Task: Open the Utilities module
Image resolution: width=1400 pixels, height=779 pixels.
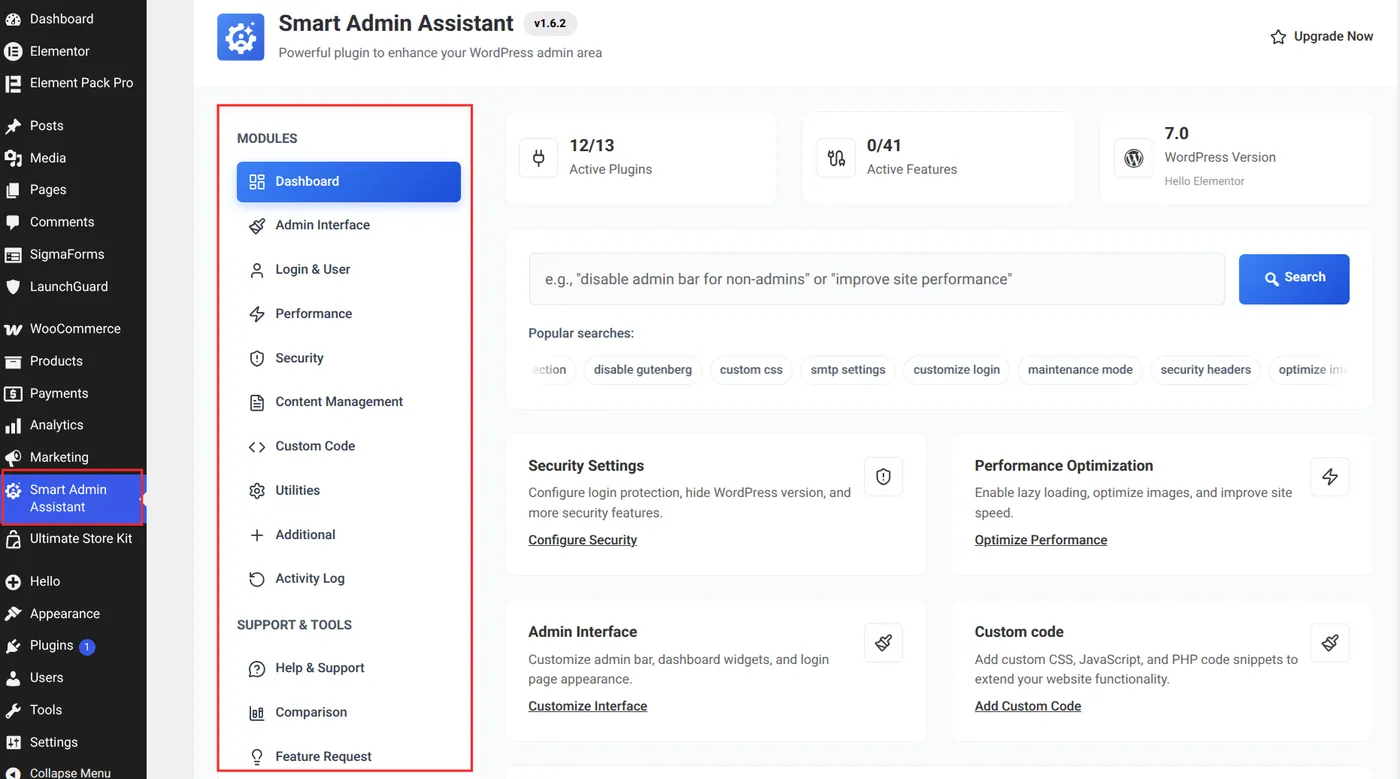Action: pos(348,490)
